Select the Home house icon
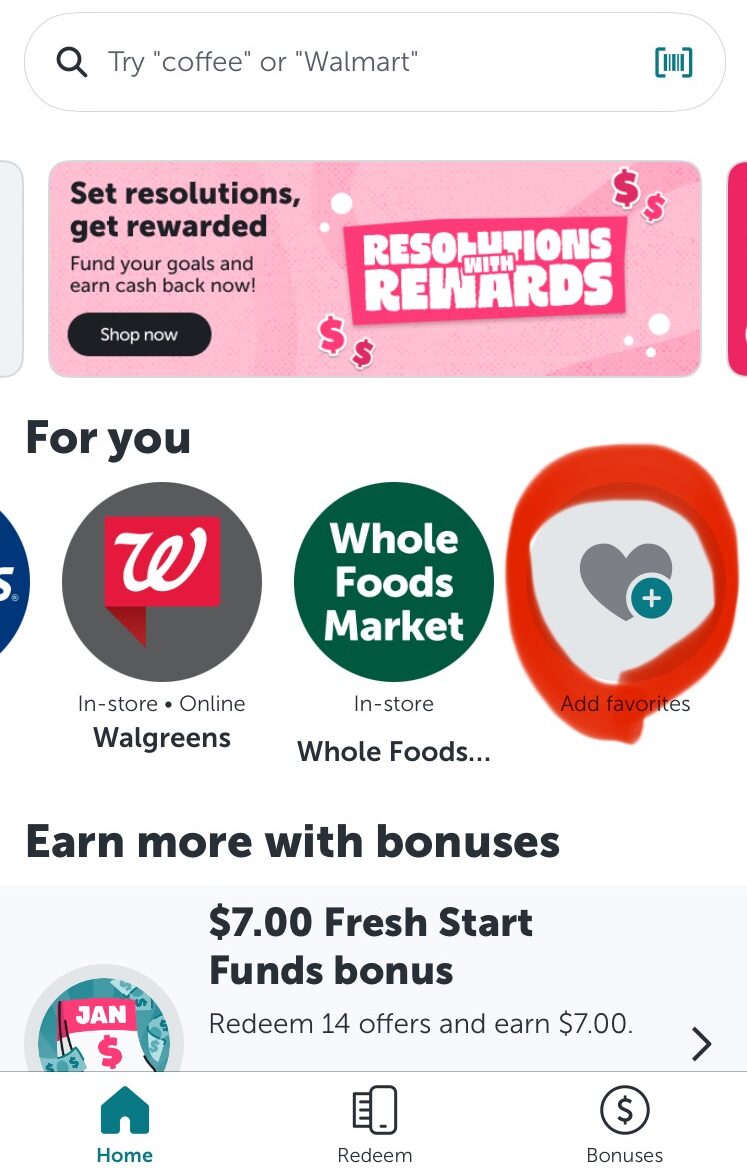This screenshot has width=747, height=1170. point(125,1110)
